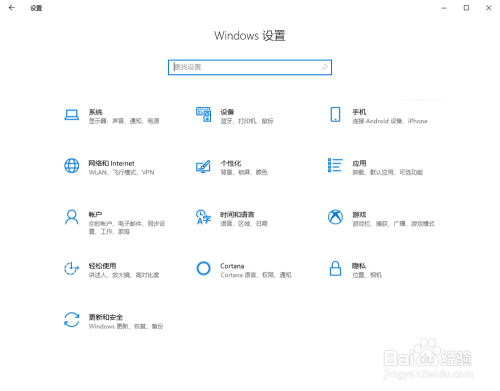
Task: Open the 应用 list icon
Action: click(335, 165)
